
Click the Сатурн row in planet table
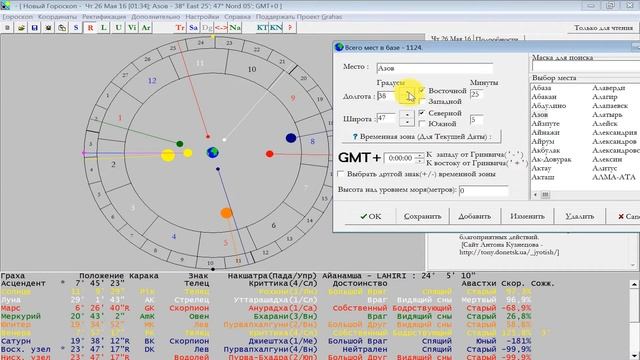[x=267, y=341]
